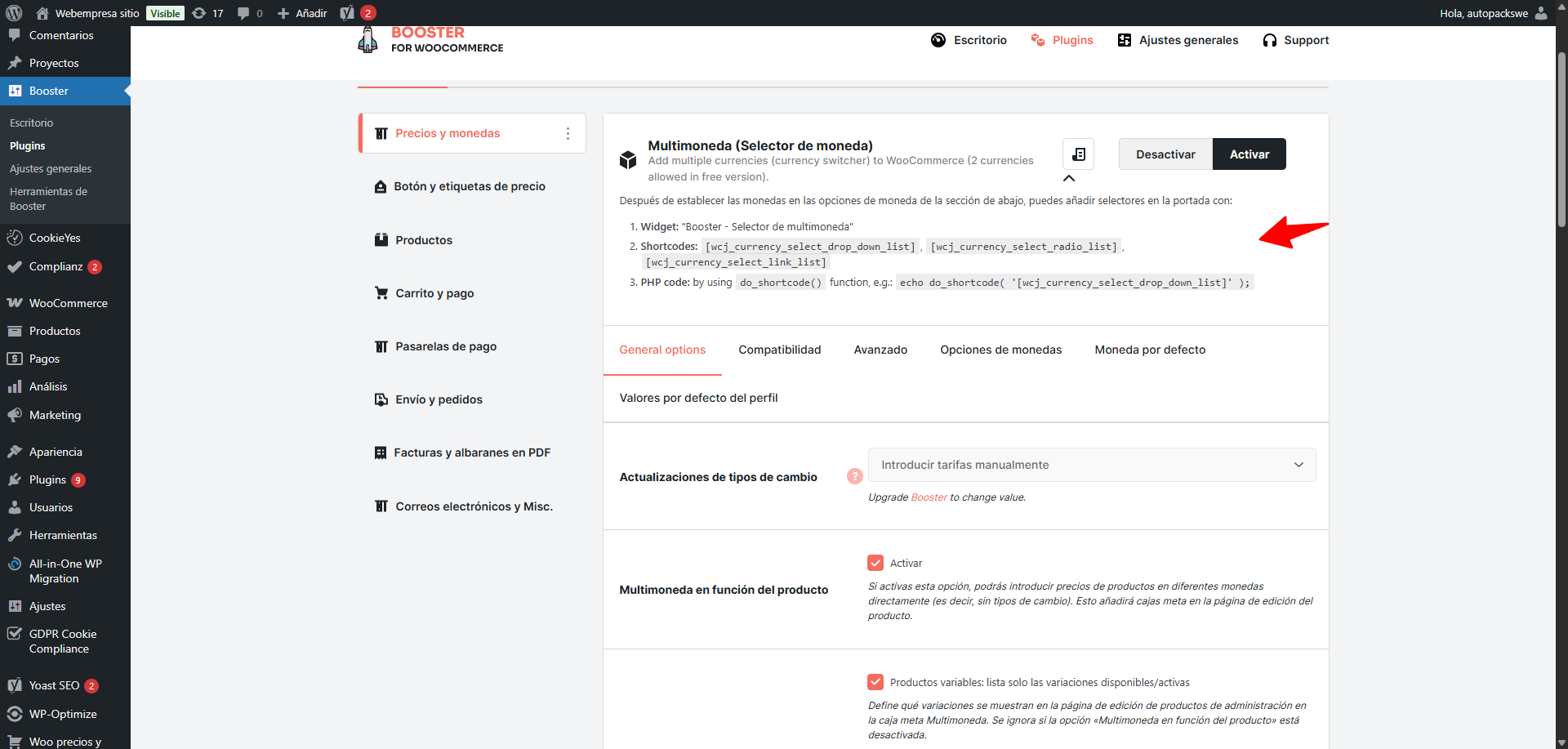Click the page vertical scrollbar

[x=1561, y=139]
